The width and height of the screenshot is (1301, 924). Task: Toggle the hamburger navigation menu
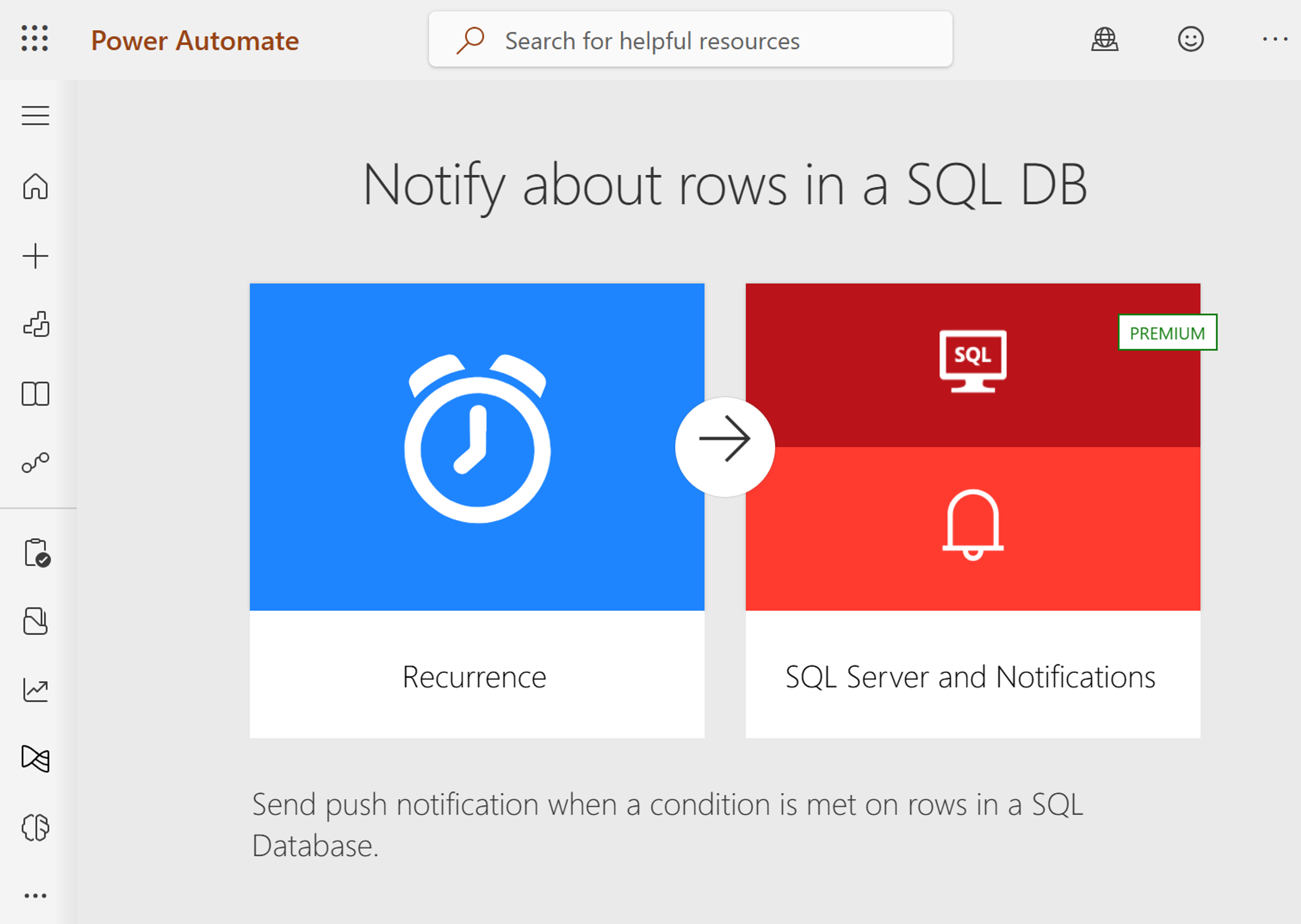(x=35, y=116)
